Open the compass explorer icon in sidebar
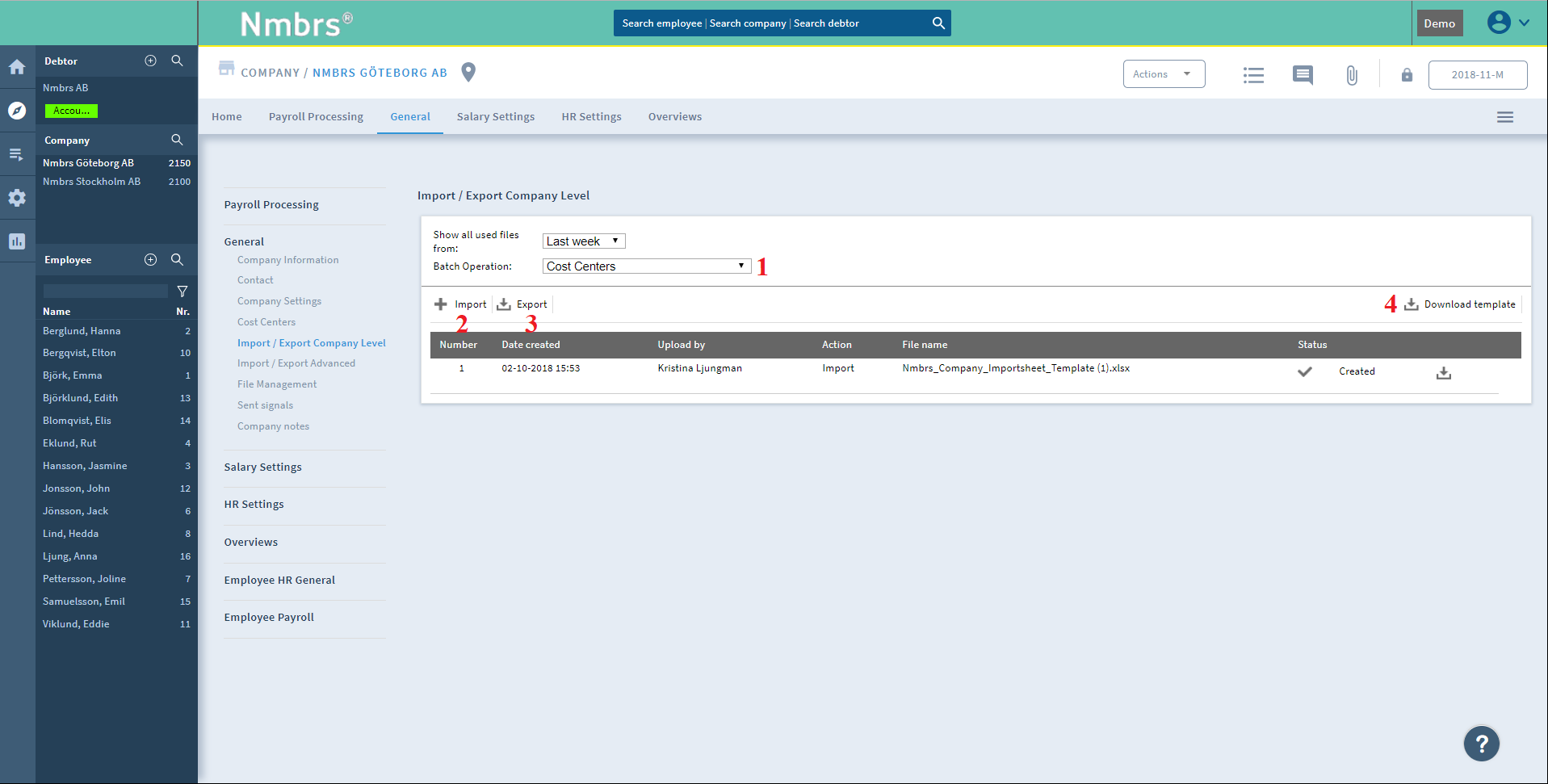 17,111
